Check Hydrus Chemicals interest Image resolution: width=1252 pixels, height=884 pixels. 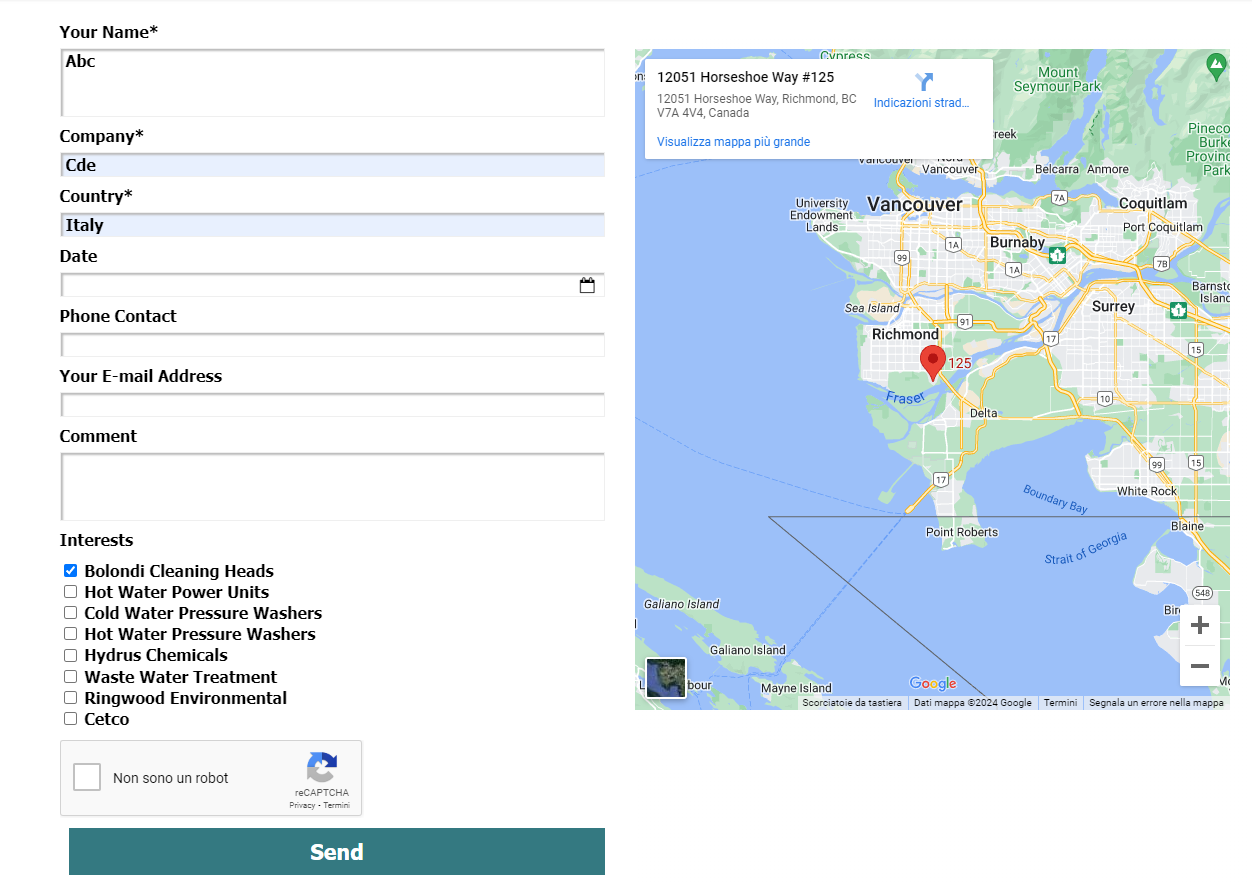point(70,656)
